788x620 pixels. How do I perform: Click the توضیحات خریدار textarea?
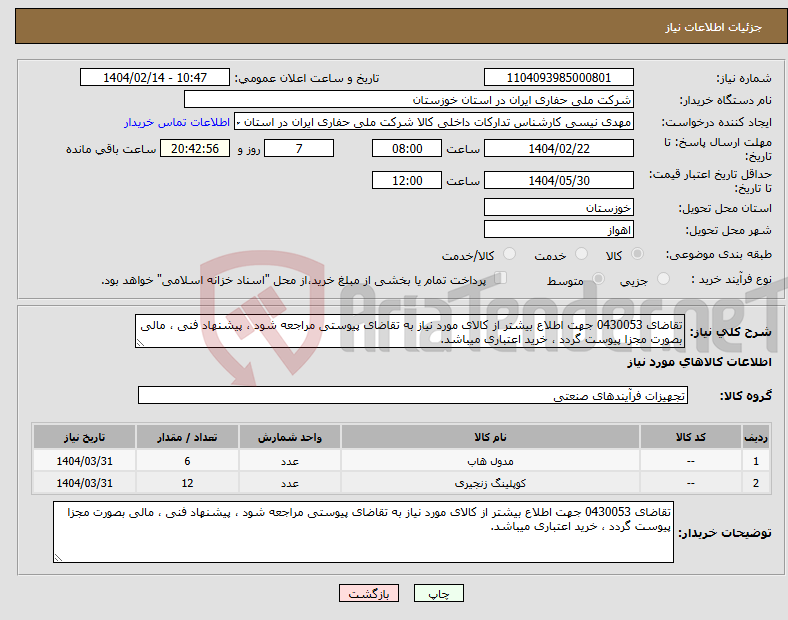pos(363,532)
